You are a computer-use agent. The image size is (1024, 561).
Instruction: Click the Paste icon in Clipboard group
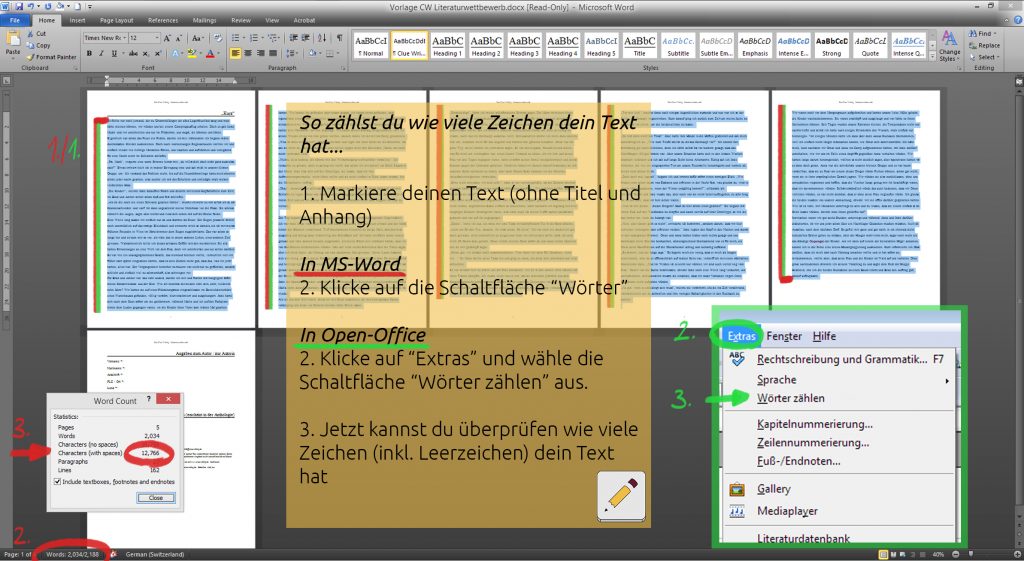(13, 42)
